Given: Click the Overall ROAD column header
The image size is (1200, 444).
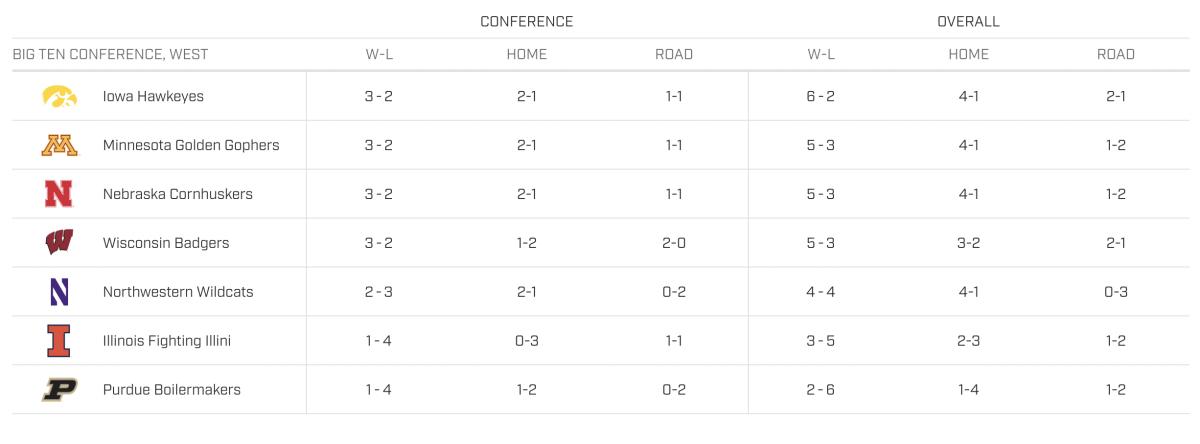Looking at the screenshot, I should click(1116, 54).
